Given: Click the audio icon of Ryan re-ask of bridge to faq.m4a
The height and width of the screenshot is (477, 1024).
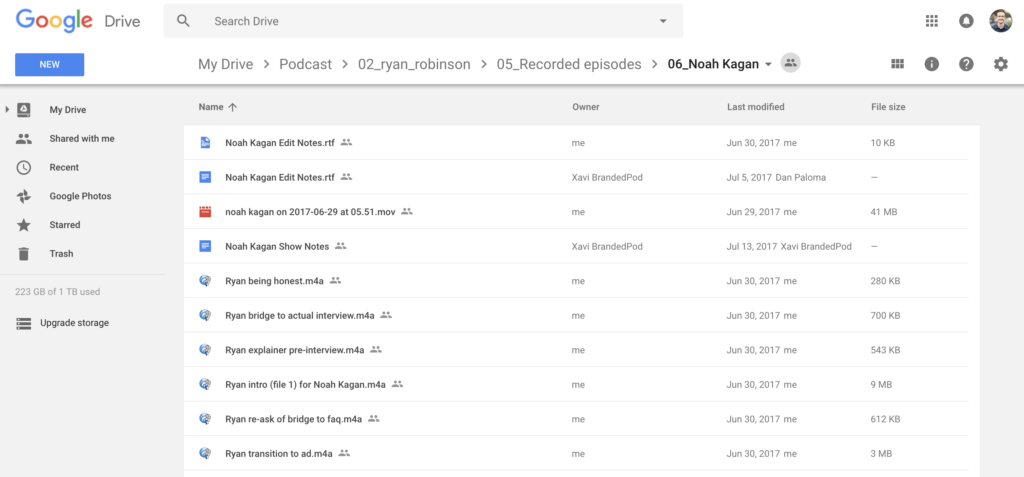Looking at the screenshot, I should coord(205,419).
